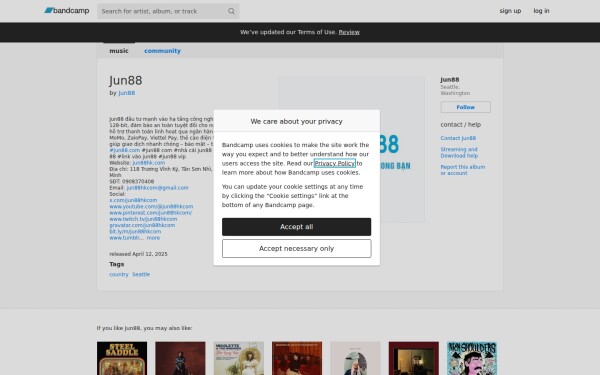Image resolution: width=600 pixels, height=375 pixels.
Task: Open the Gravatar jun88hkcom link
Action: 142,225
